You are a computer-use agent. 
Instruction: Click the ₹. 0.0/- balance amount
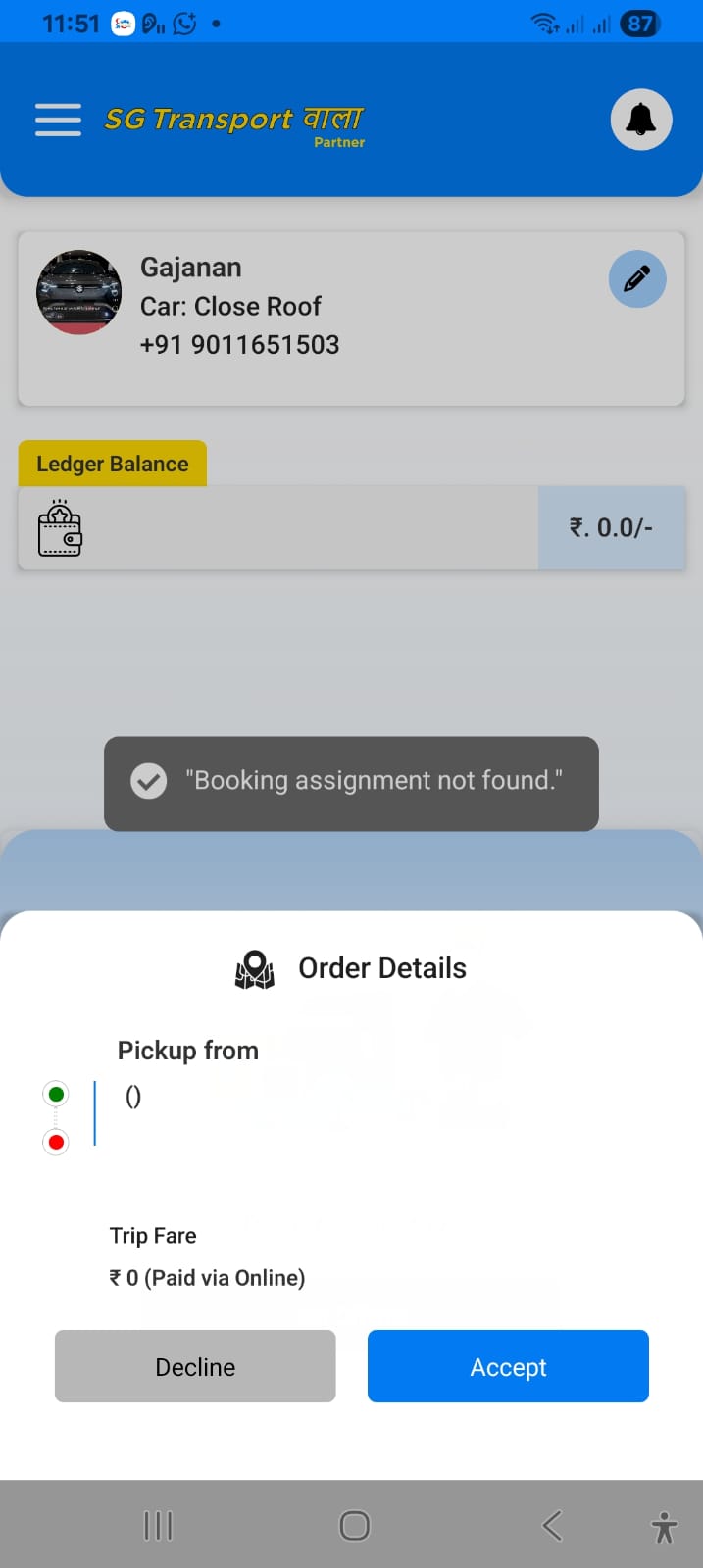pyautogui.click(x=611, y=528)
